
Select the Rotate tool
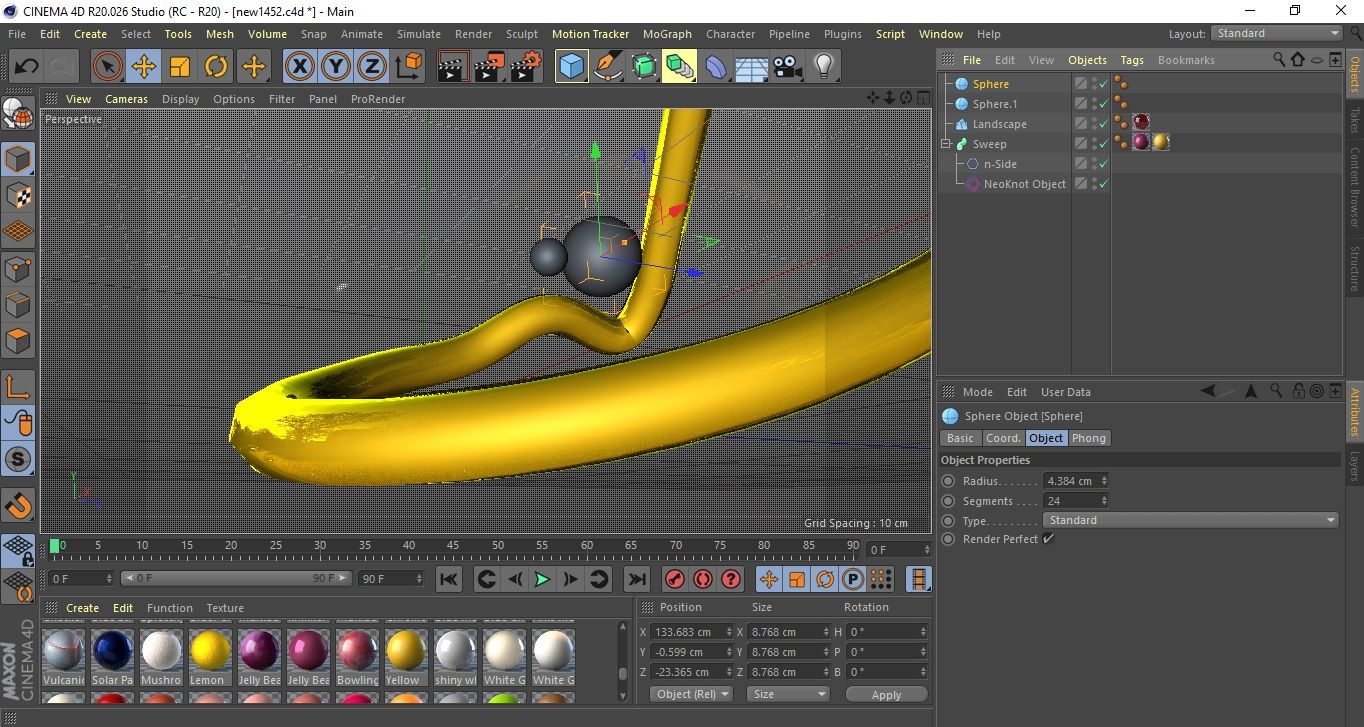point(216,67)
